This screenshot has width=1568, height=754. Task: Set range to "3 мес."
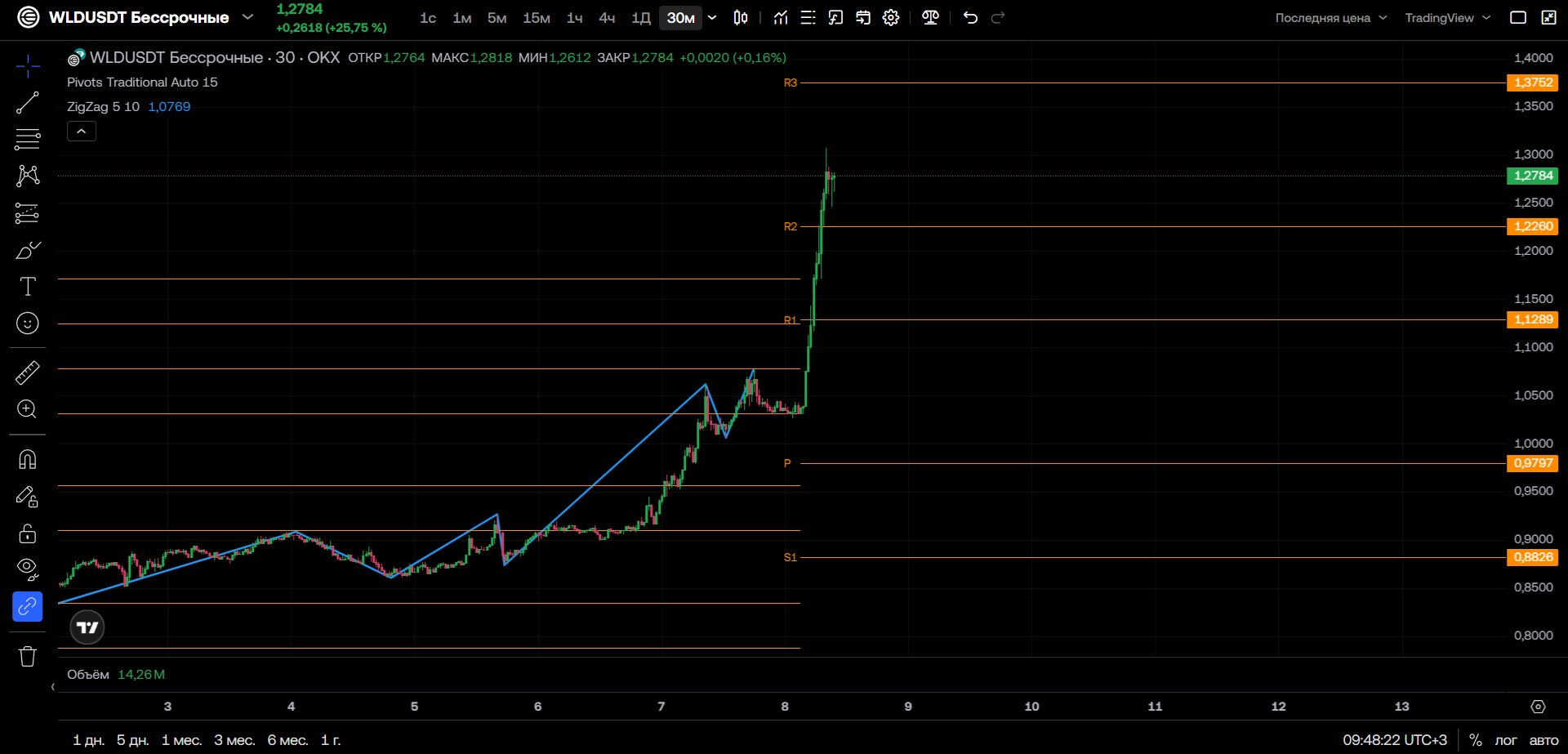(234, 740)
